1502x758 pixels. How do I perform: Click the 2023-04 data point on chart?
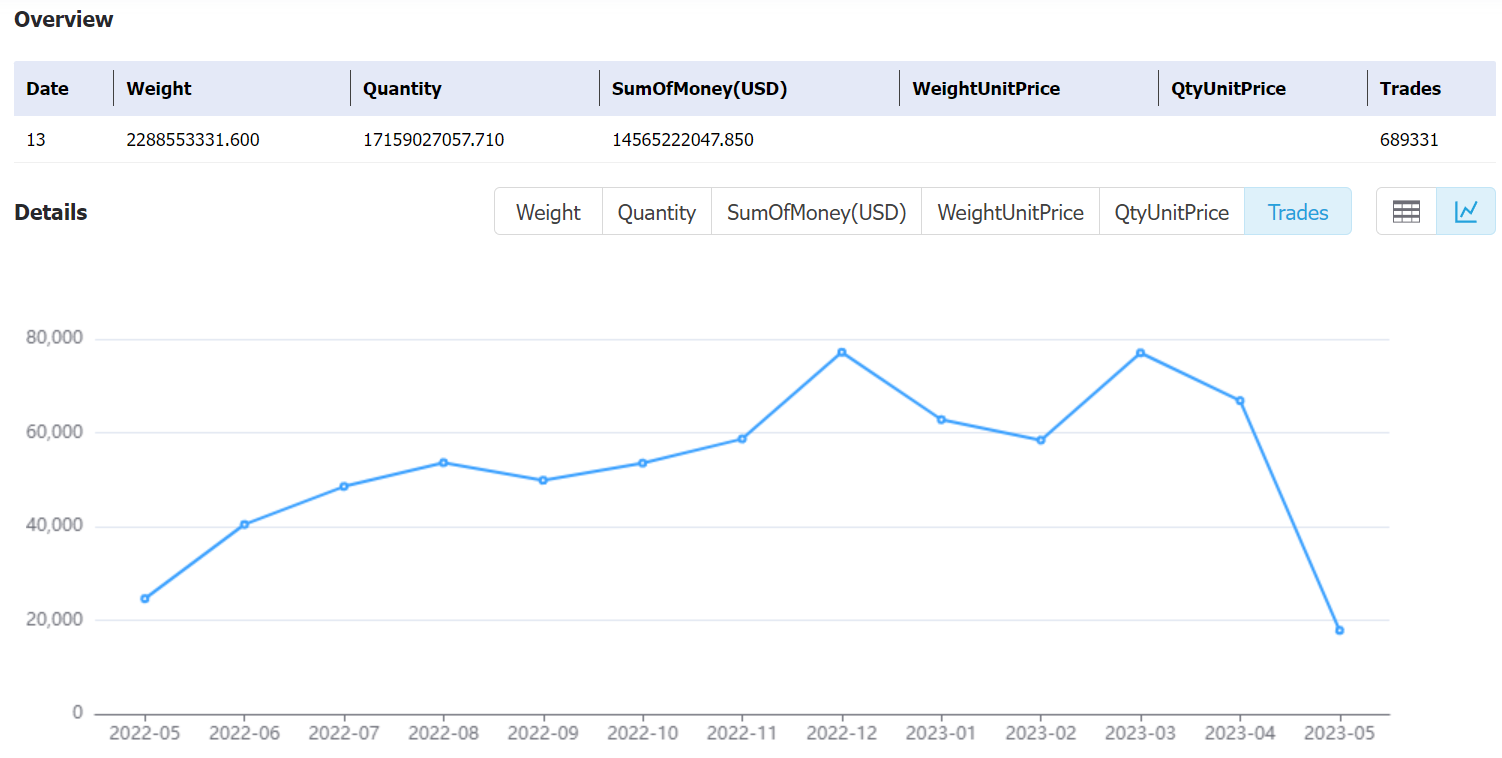point(1240,400)
